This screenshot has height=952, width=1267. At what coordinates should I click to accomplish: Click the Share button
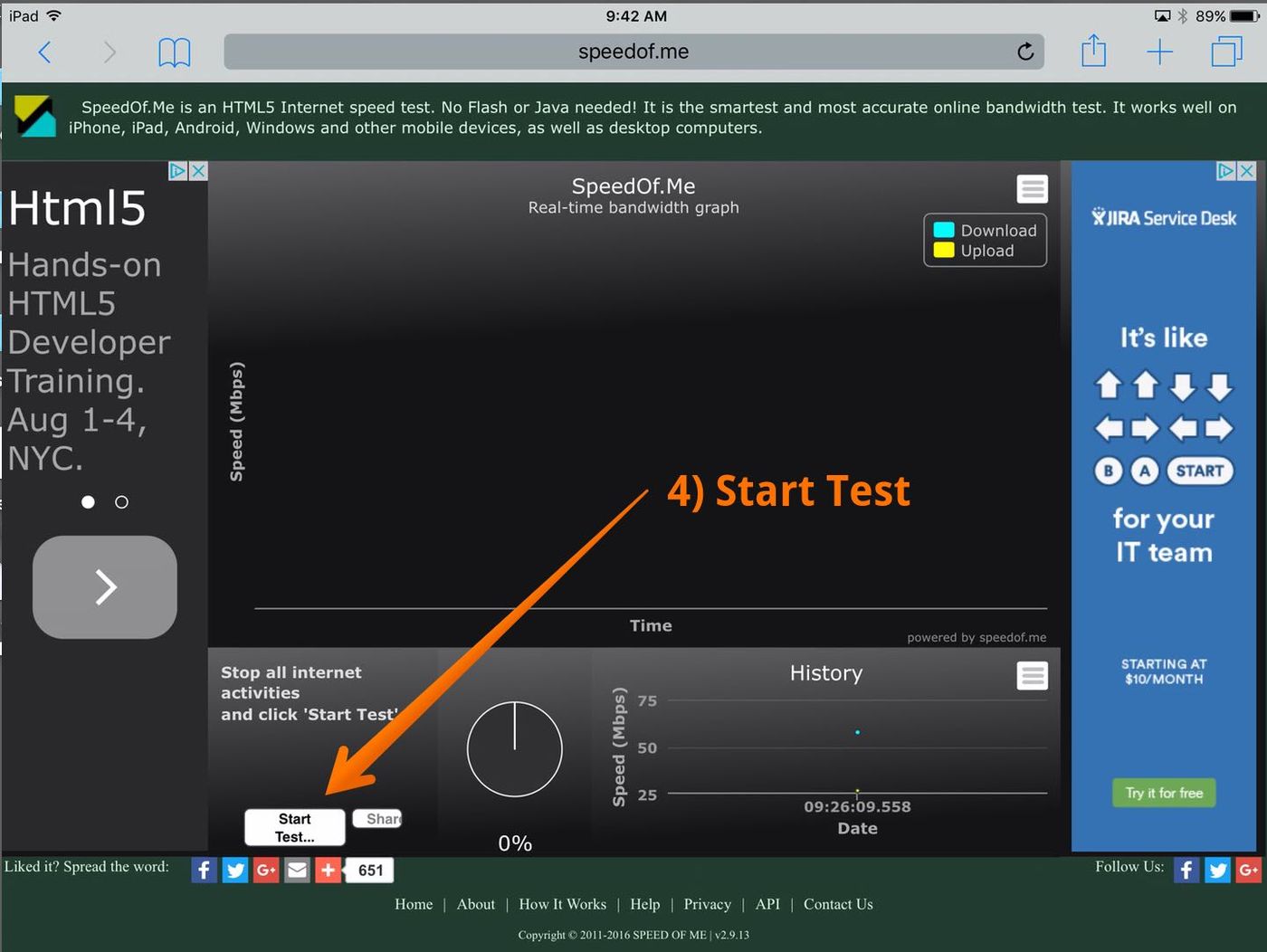pos(377,819)
